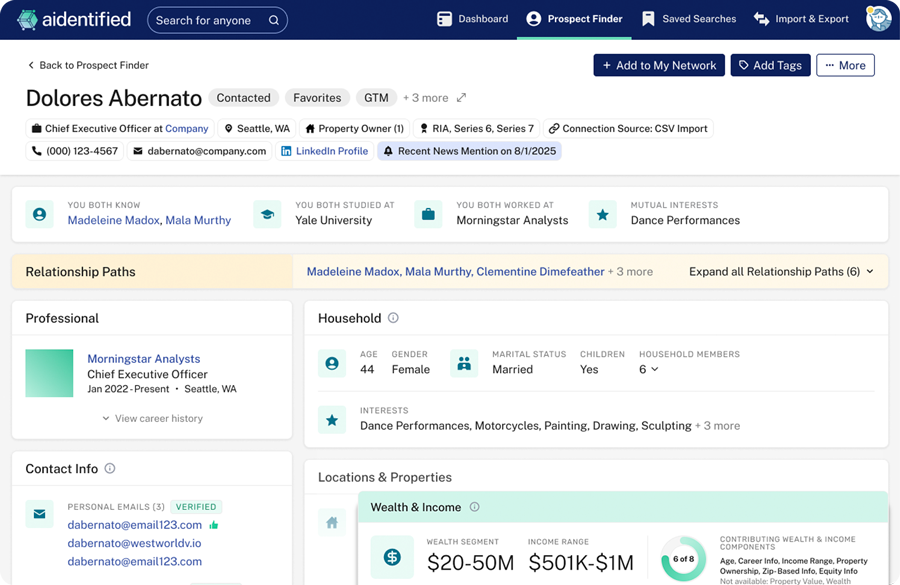Screen dimensions: 900x585
Task: Show + 3 more interests
Action: [717, 425]
